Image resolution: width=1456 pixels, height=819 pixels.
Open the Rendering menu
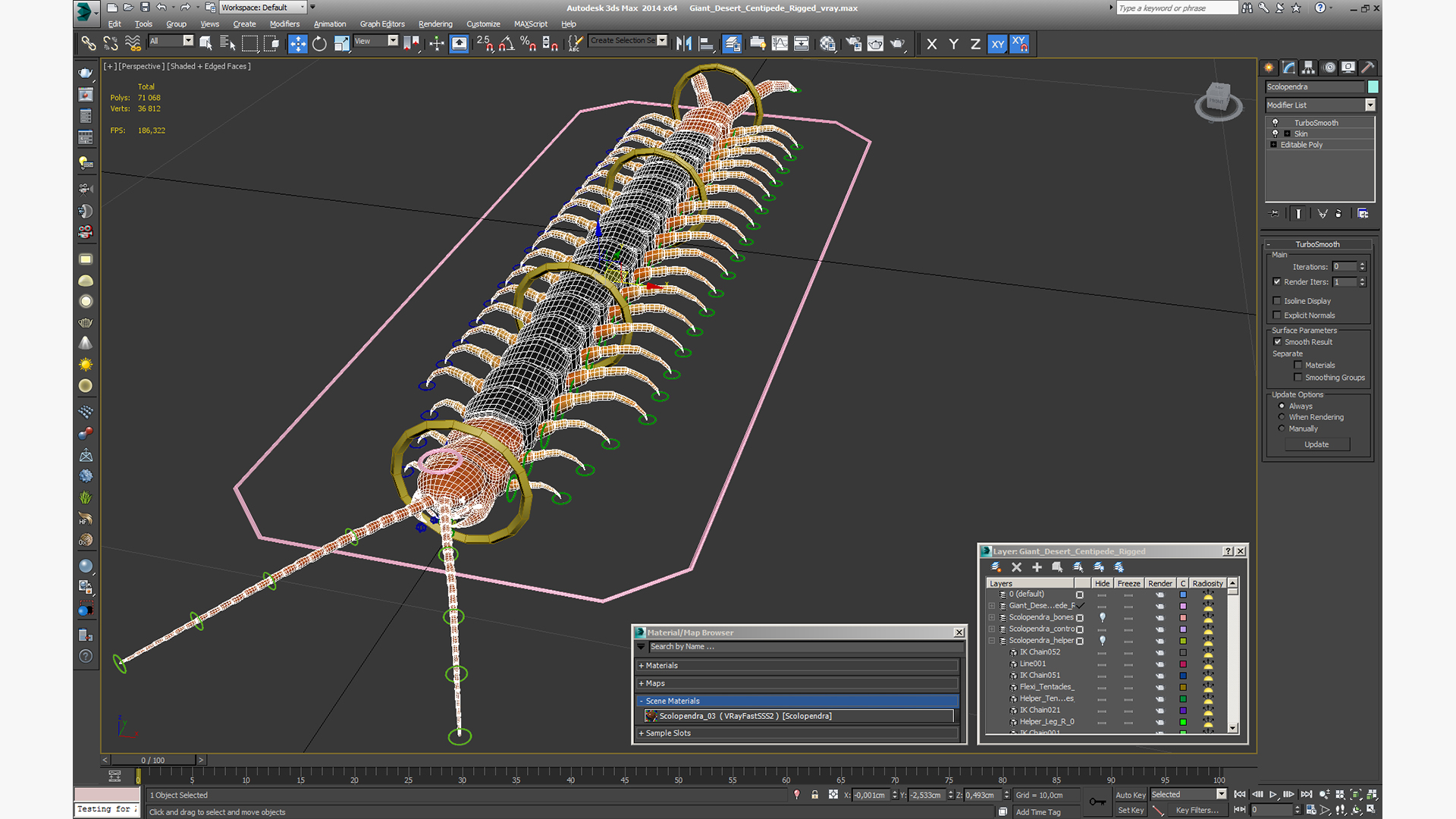click(435, 24)
